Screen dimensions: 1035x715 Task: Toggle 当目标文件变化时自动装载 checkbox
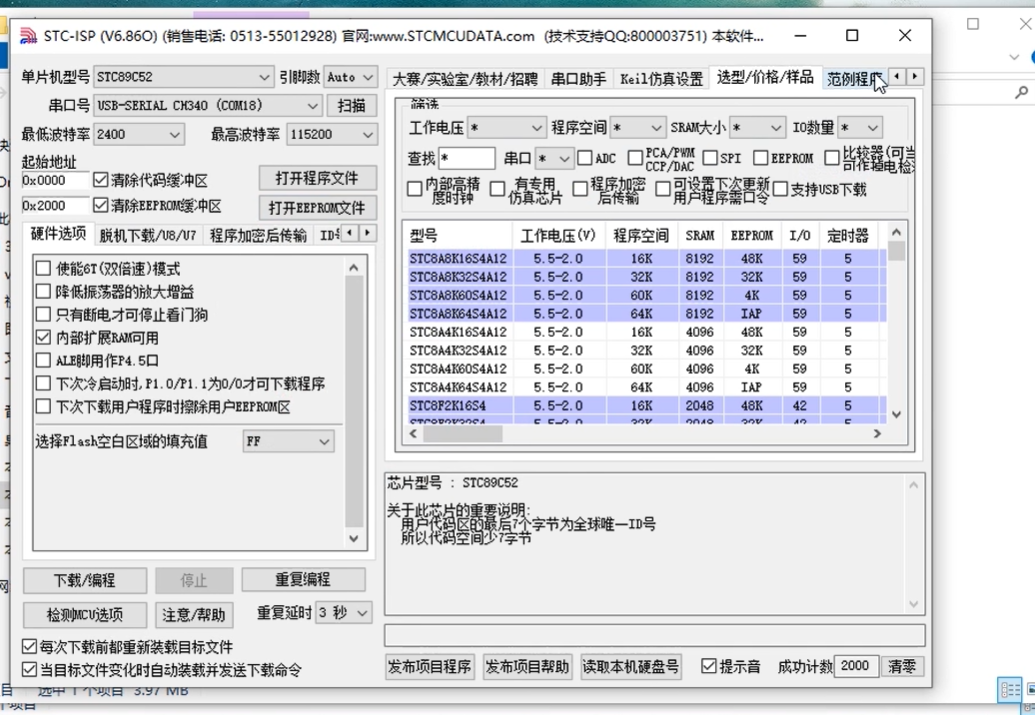click(x=29, y=669)
